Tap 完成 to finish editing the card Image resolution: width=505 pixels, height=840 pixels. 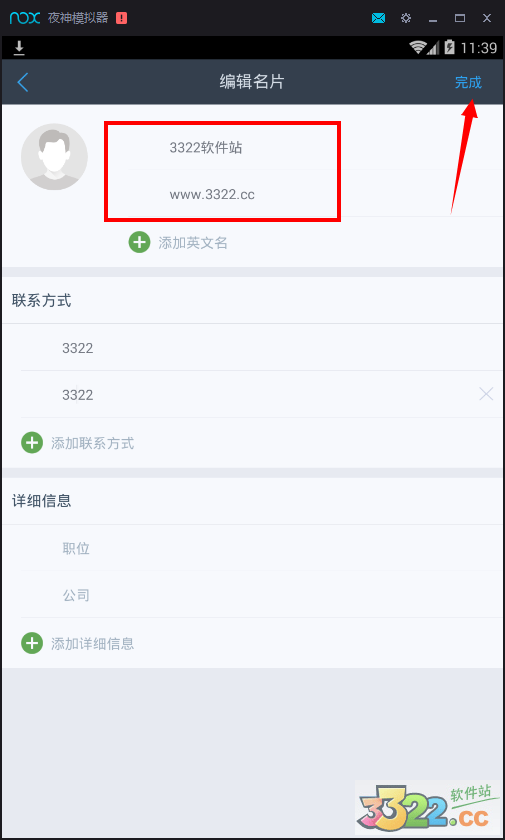468,82
